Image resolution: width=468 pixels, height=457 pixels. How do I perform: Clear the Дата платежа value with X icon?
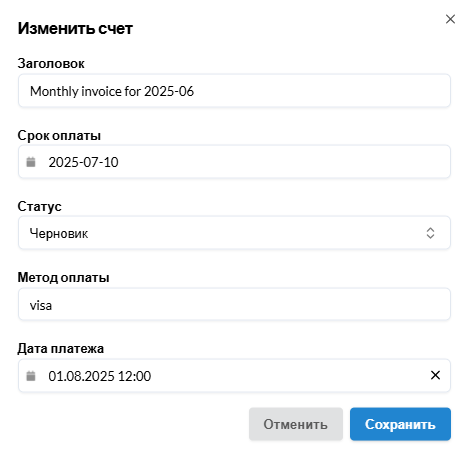435,375
